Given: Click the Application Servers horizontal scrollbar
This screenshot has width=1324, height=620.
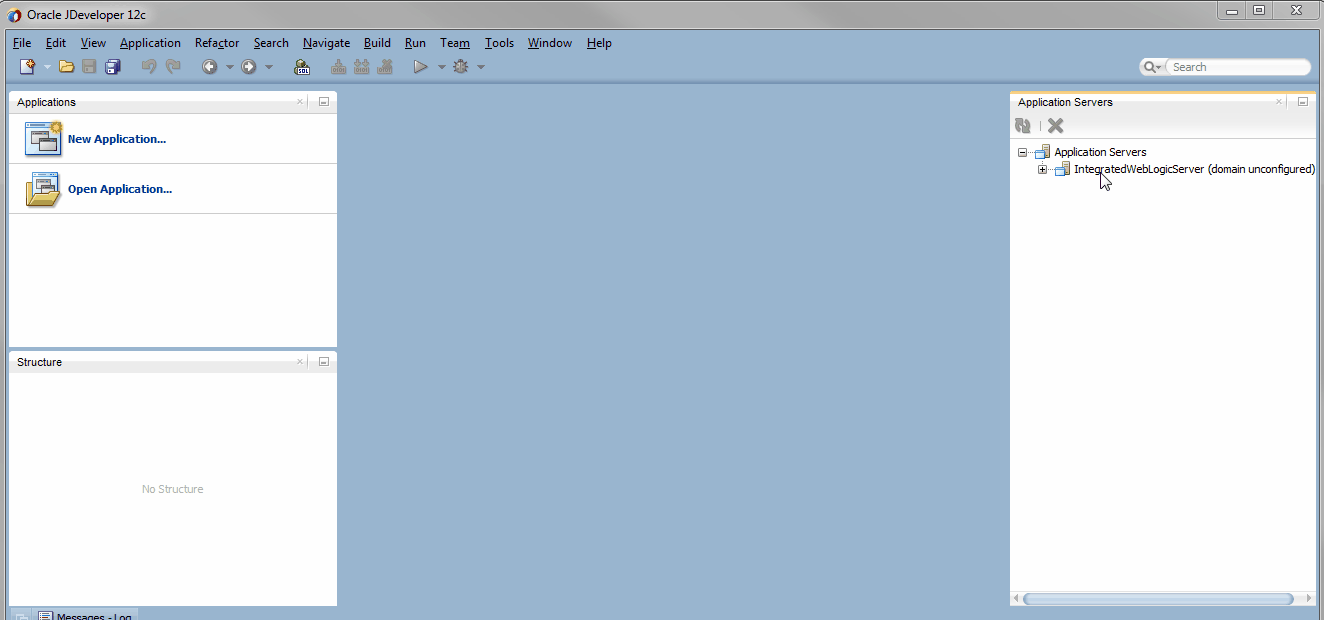Looking at the screenshot, I should coord(1157,599).
